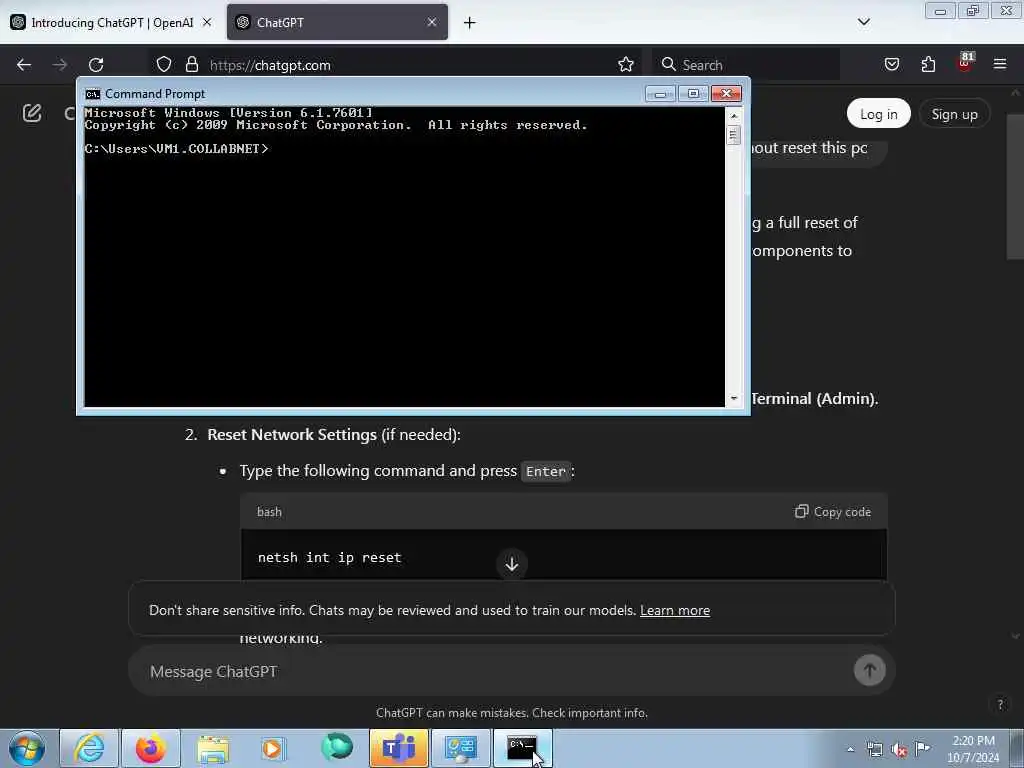The width and height of the screenshot is (1024, 768).
Task: Click the Sign up button
Action: (x=954, y=114)
